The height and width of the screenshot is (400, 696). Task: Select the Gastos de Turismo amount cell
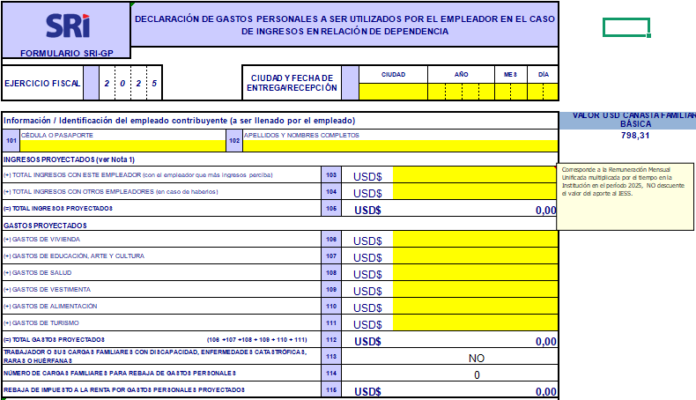coord(475,323)
